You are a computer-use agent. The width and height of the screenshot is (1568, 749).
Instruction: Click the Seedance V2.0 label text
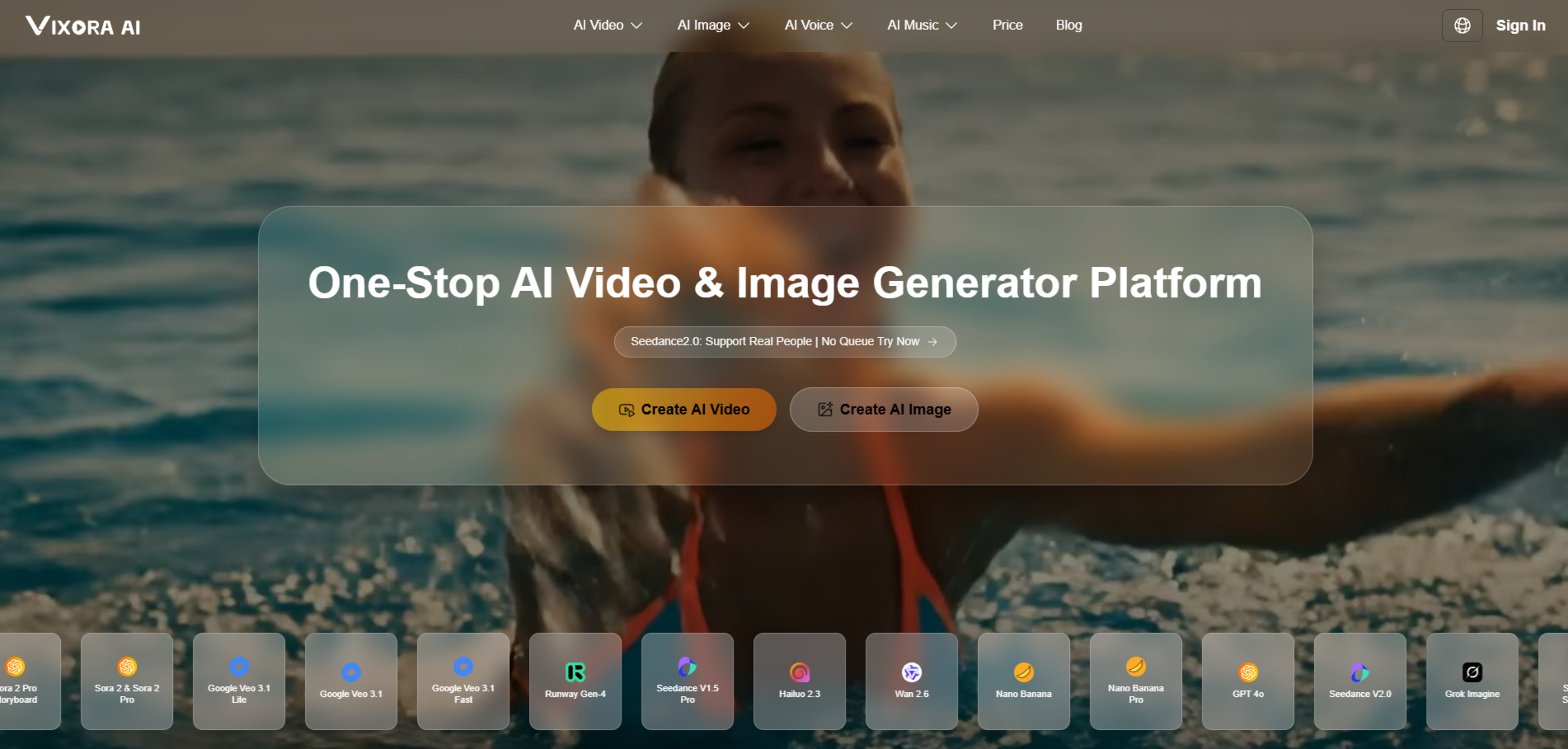[1360, 693]
